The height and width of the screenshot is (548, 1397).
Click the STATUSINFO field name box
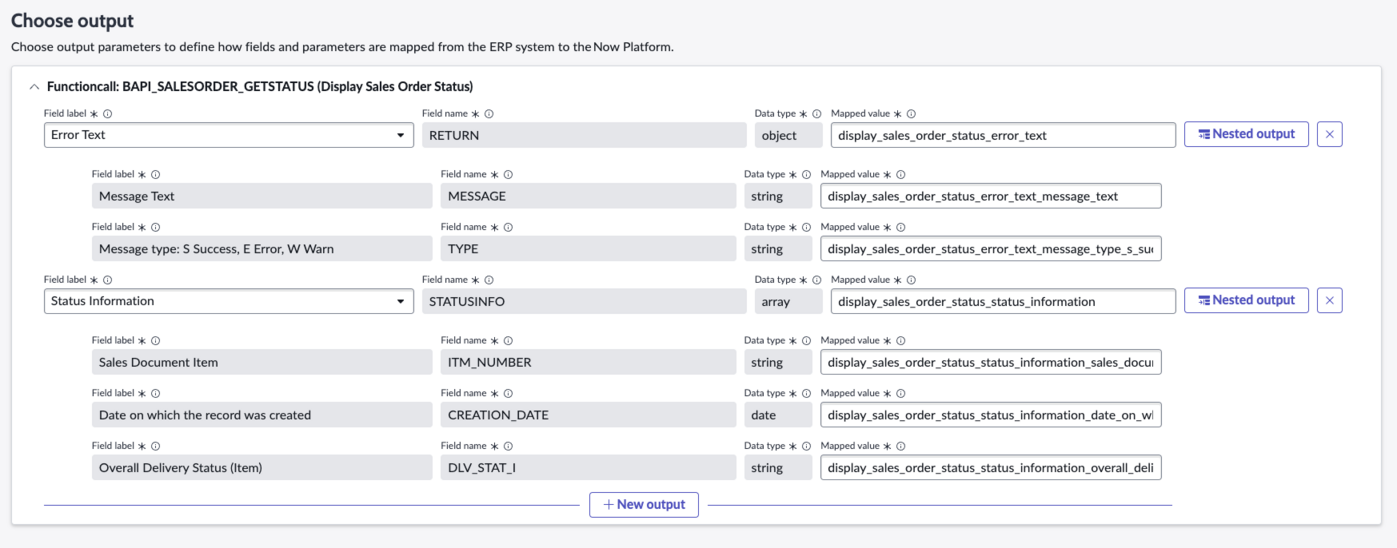pos(584,301)
